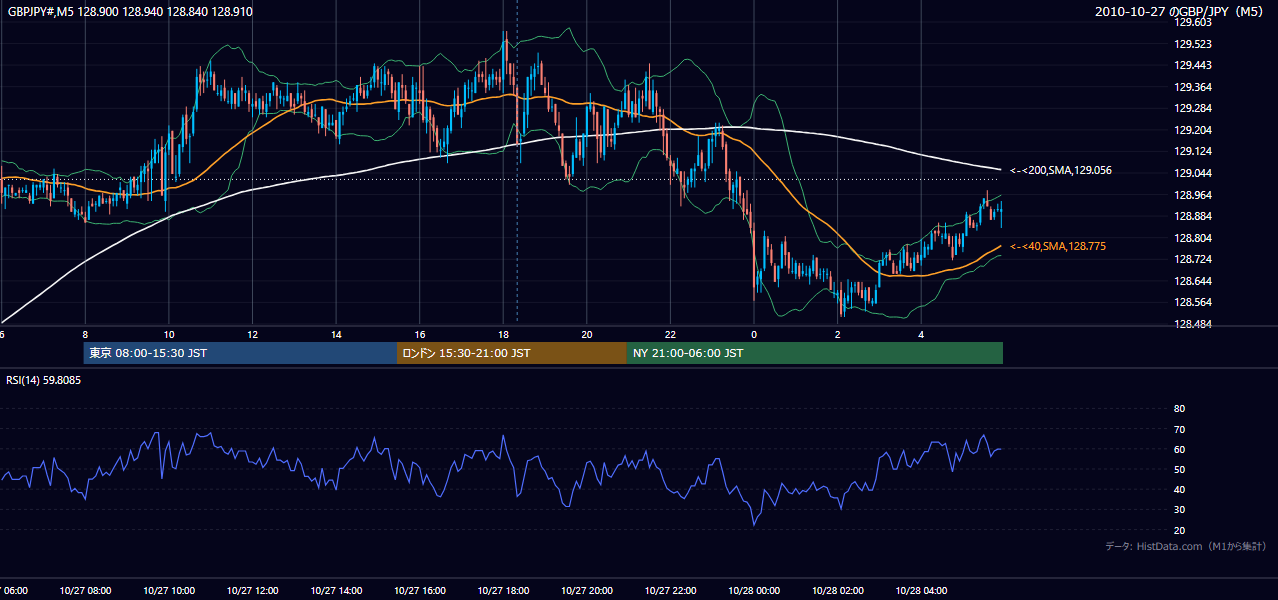Image resolution: width=1278 pixels, height=600 pixels.
Task: Click price axis value 129.124
Action: click(1192, 151)
